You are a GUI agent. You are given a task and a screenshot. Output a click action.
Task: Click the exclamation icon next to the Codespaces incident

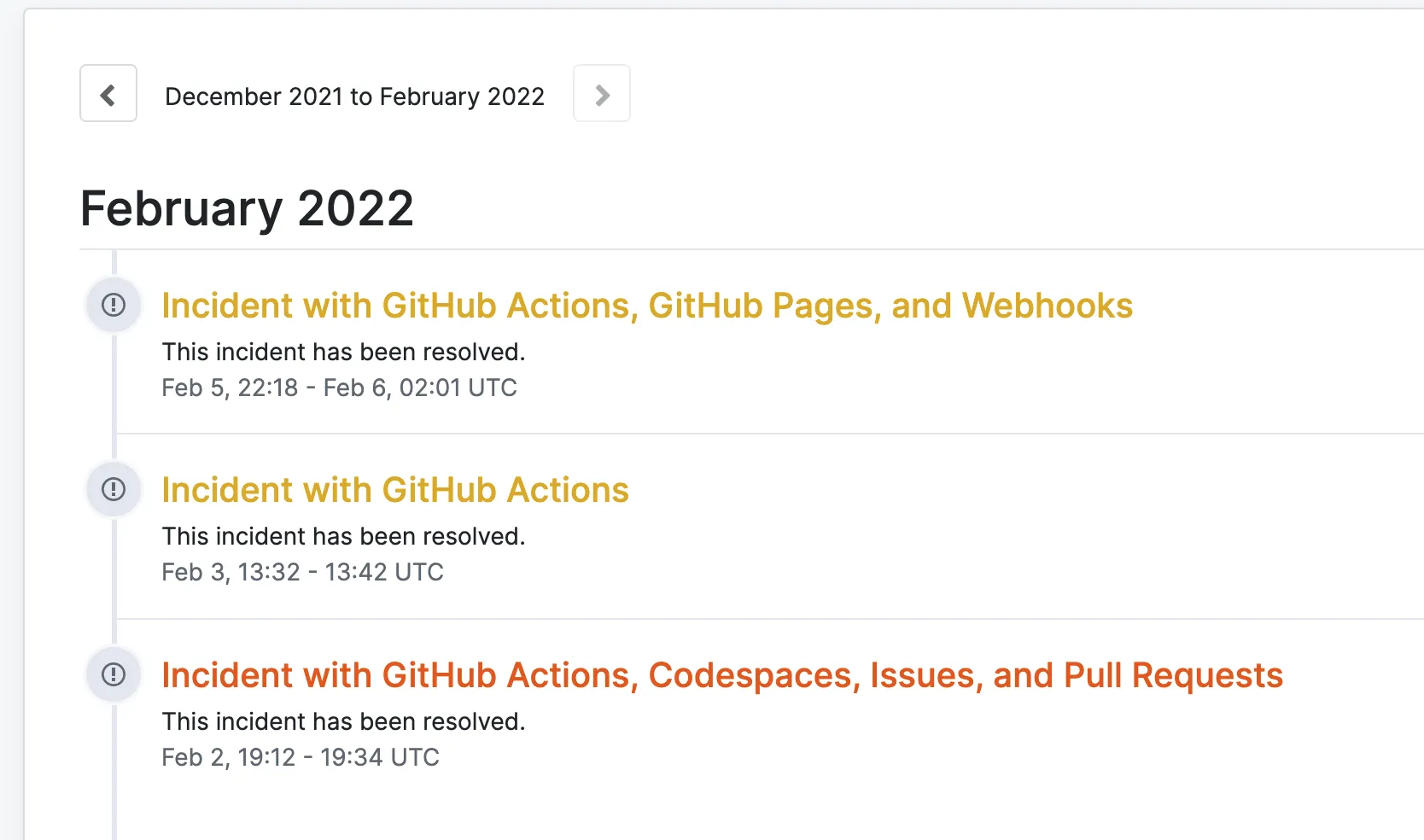point(113,674)
